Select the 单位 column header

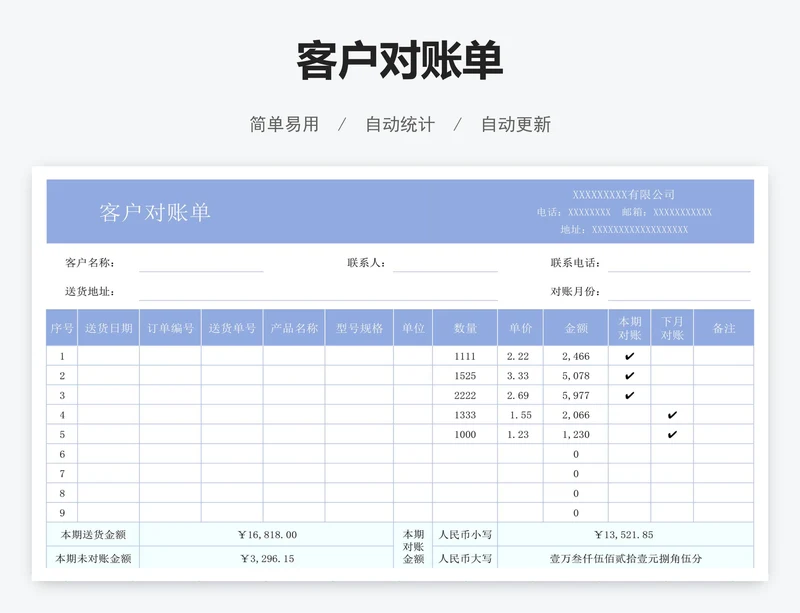[413, 328]
